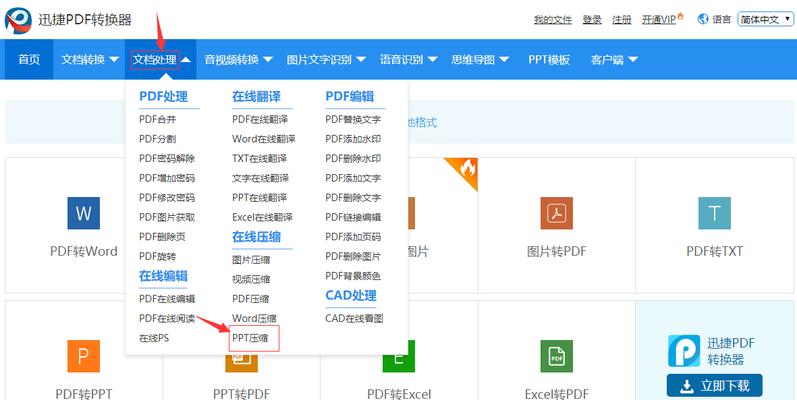Open PDF背景颜色 menu entry

(x=353, y=276)
